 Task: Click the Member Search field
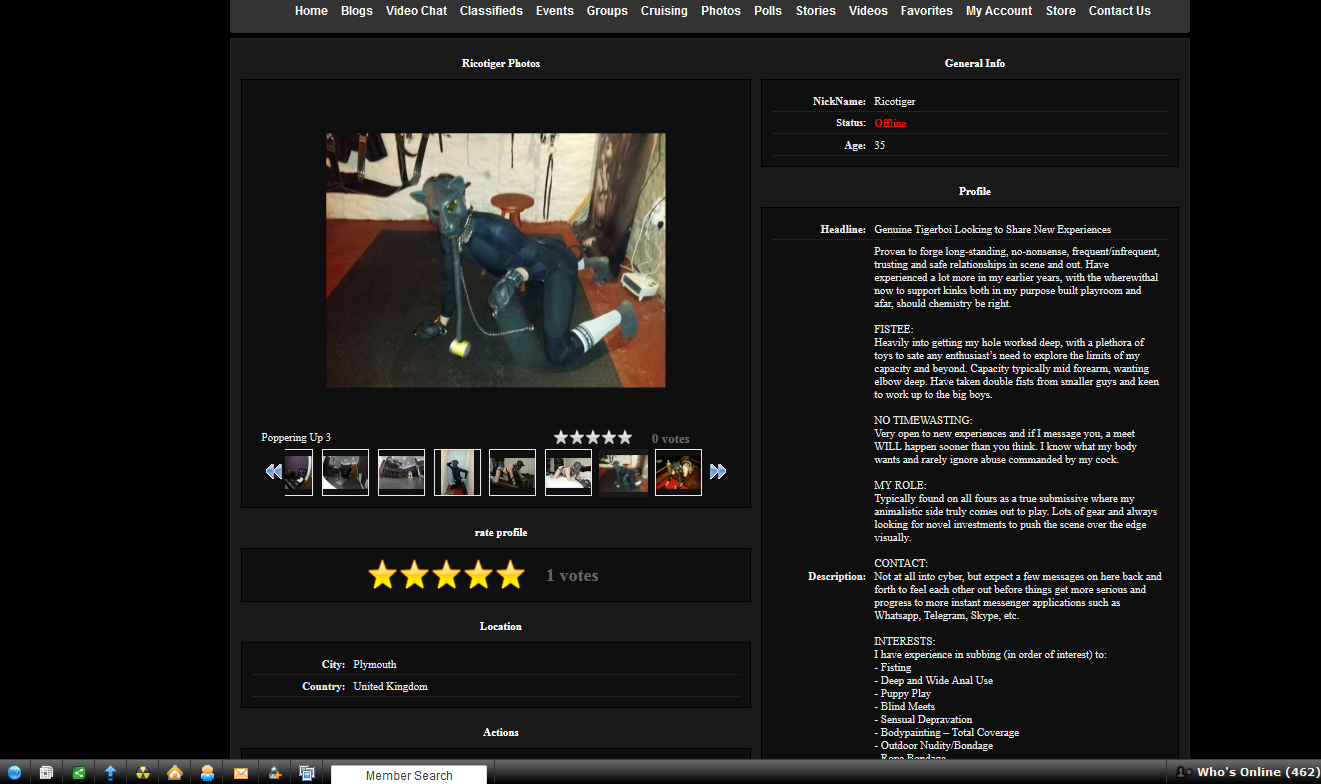[x=409, y=775]
